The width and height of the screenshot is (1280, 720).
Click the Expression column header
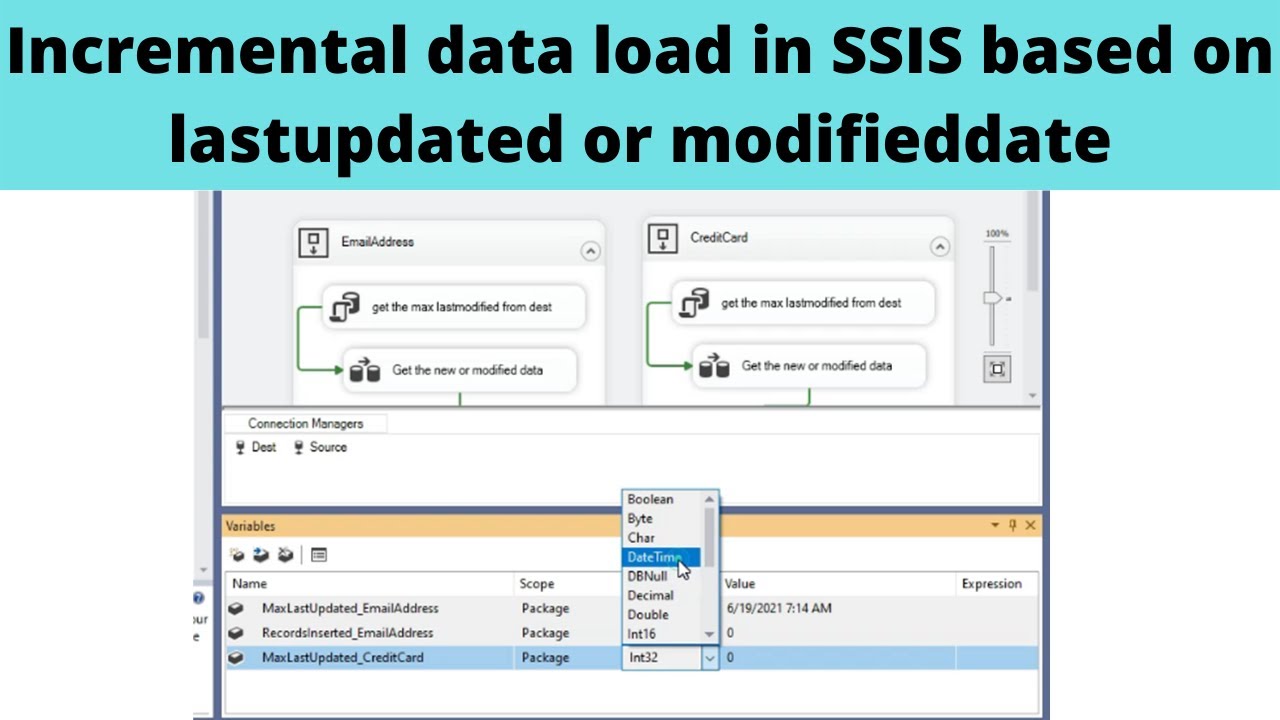tap(997, 584)
